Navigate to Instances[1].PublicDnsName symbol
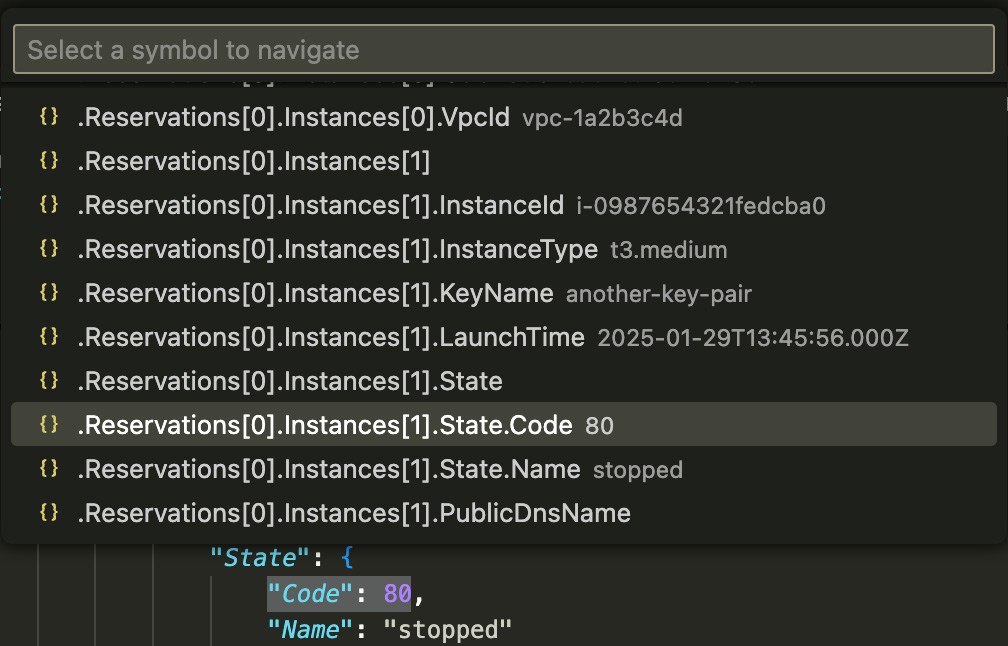Screen dimensions: 1008x646 pyautogui.click(x=504, y=513)
